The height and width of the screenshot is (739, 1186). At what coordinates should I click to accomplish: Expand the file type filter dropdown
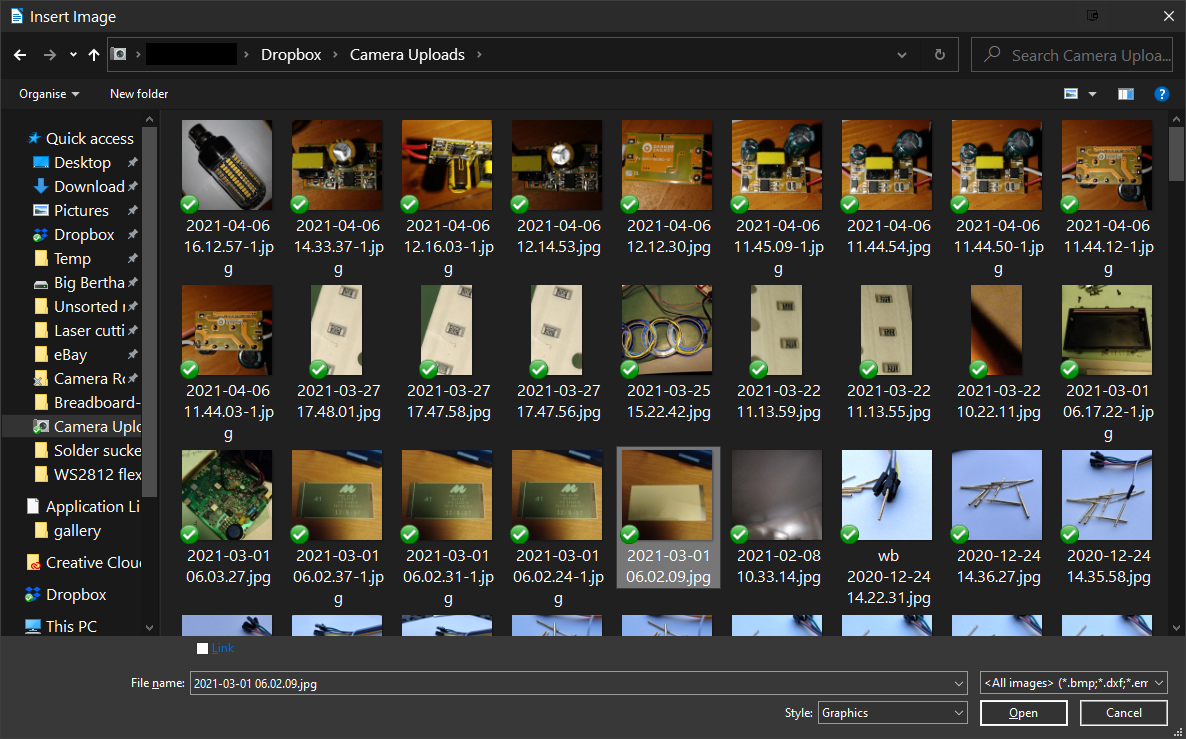pyautogui.click(x=1073, y=682)
